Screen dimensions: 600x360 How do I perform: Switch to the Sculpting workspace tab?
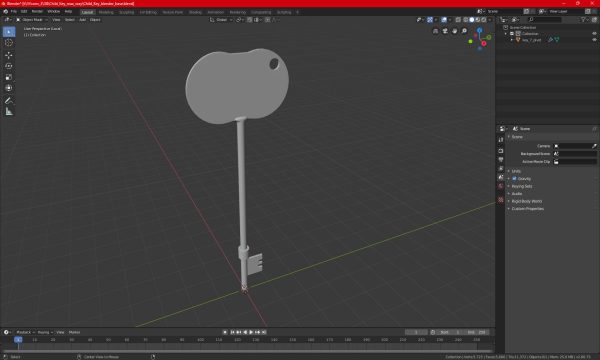pyautogui.click(x=126, y=12)
